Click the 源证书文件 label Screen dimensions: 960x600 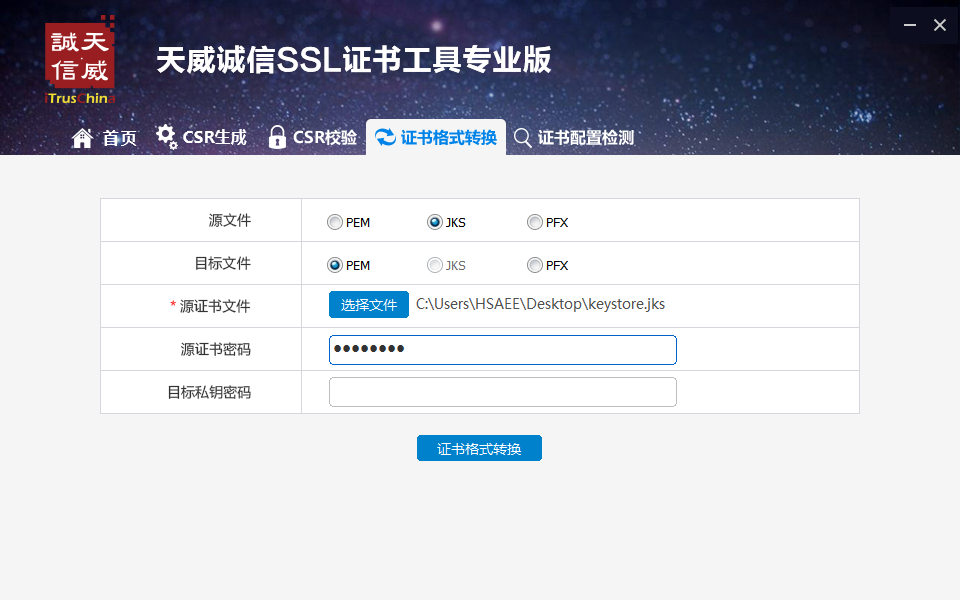click(215, 306)
